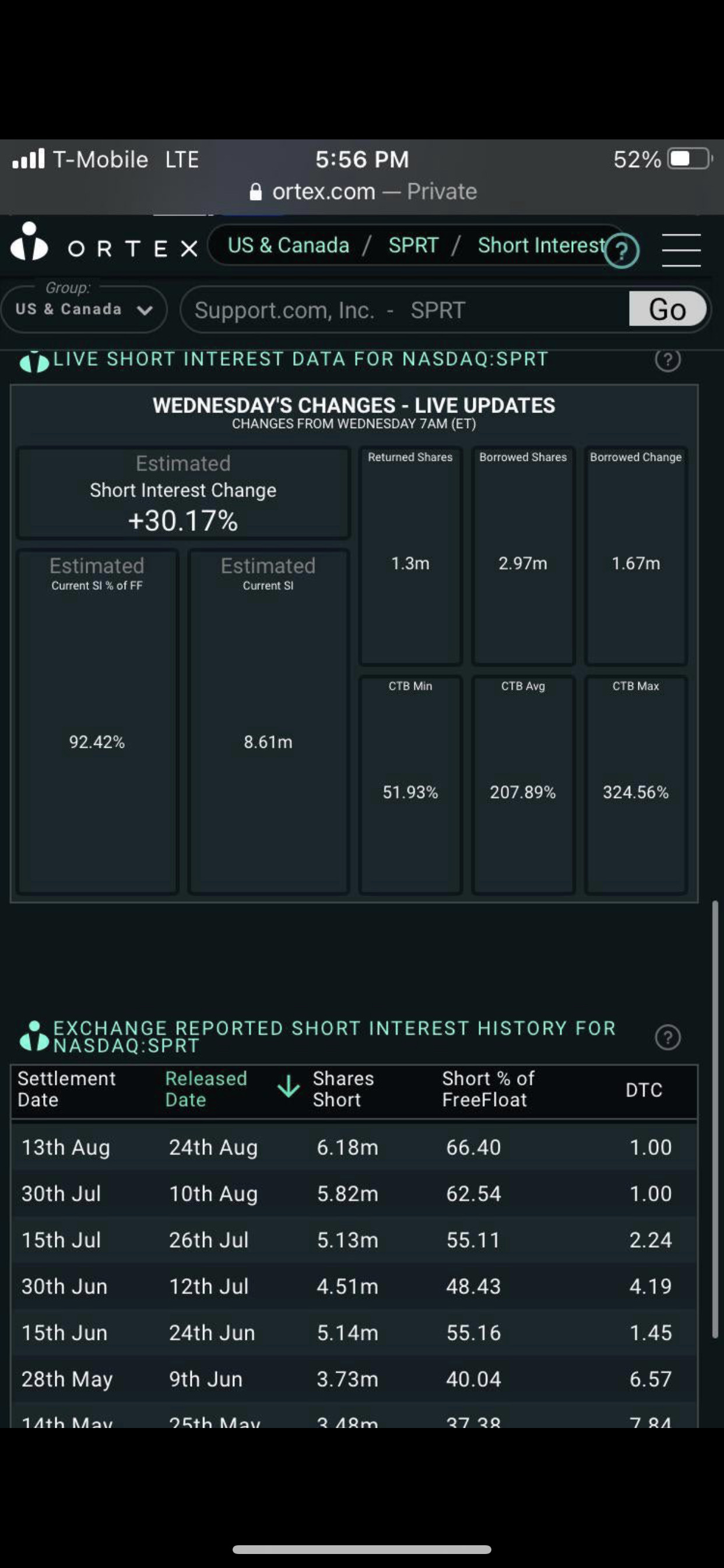Expand the US & Canada group dropdown
Viewport: 724px width, 1568px height.
point(84,309)
